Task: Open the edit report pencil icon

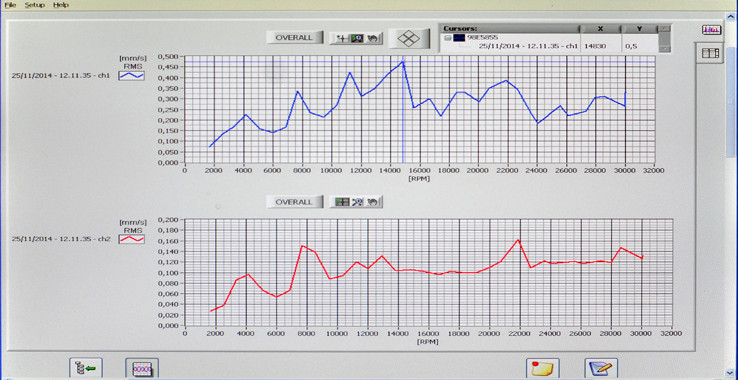Action: click(x=601, y=368)
